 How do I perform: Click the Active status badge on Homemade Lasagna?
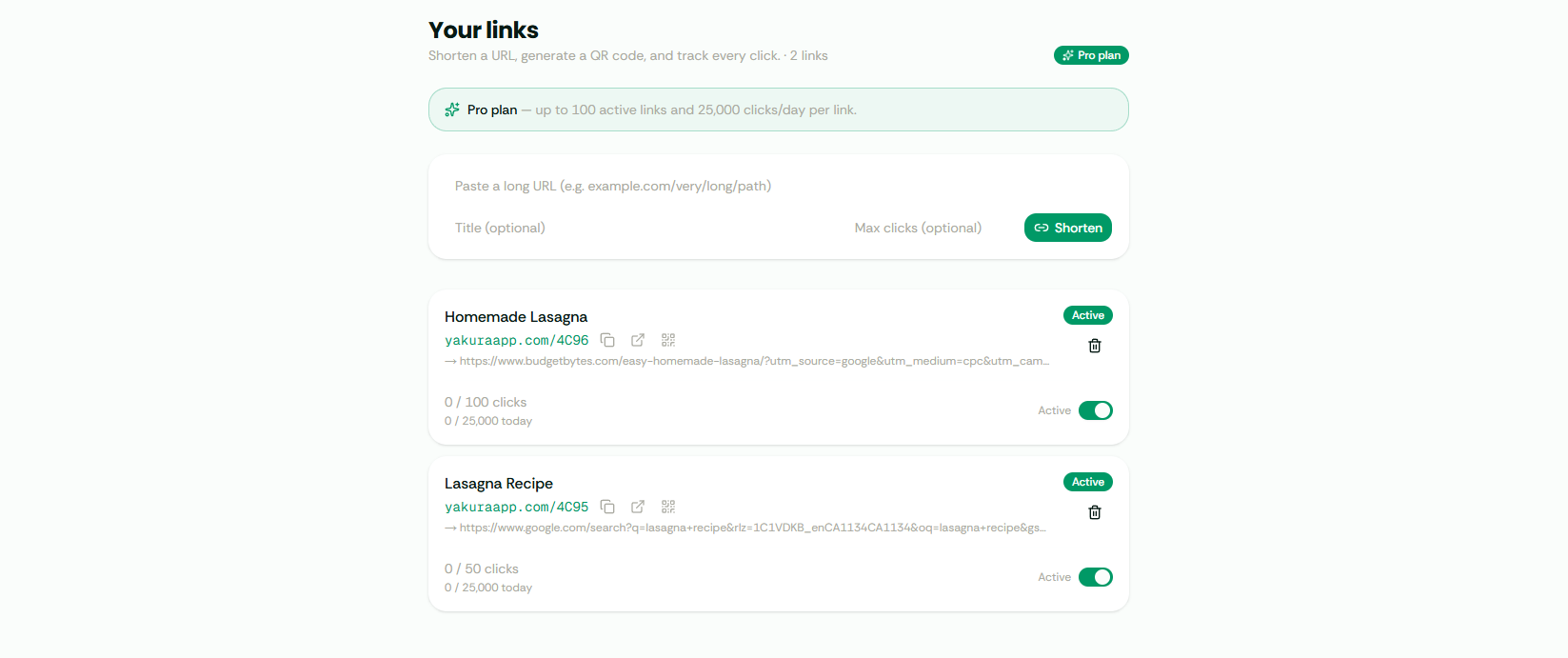[x=1088, y=315]
